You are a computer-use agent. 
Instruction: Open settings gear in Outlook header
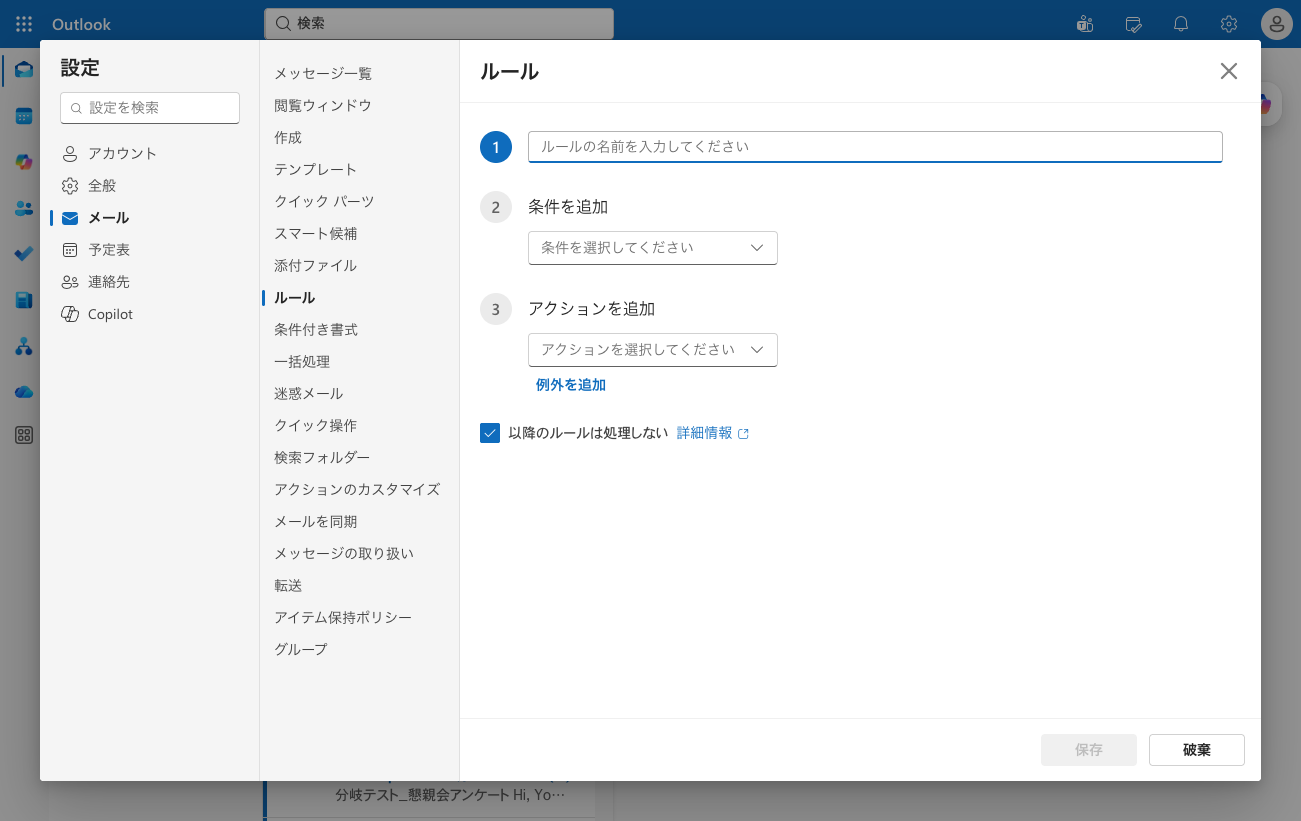pos(1229,24)
